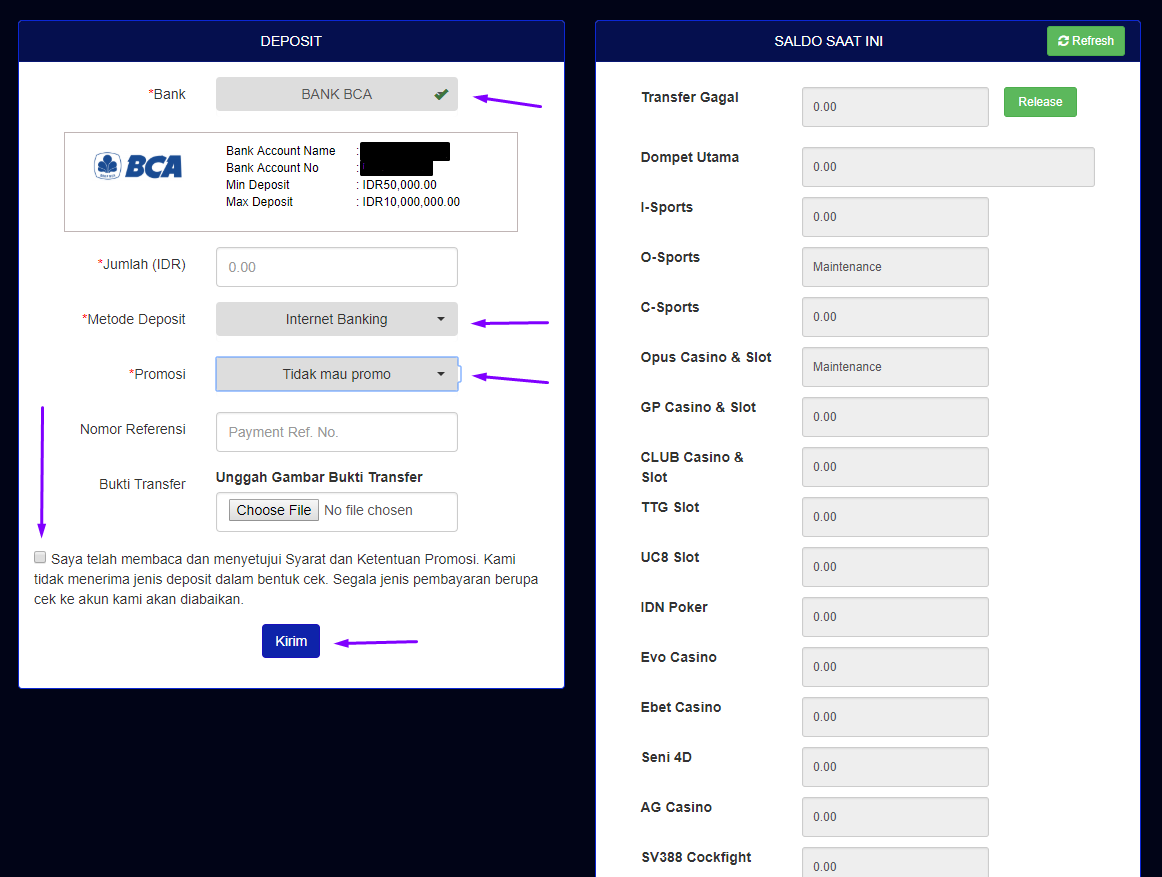Click the Bank Account No label
The height and width of the screenshot is (877, 1162).
pyautogui.click(x=272, y=168)
